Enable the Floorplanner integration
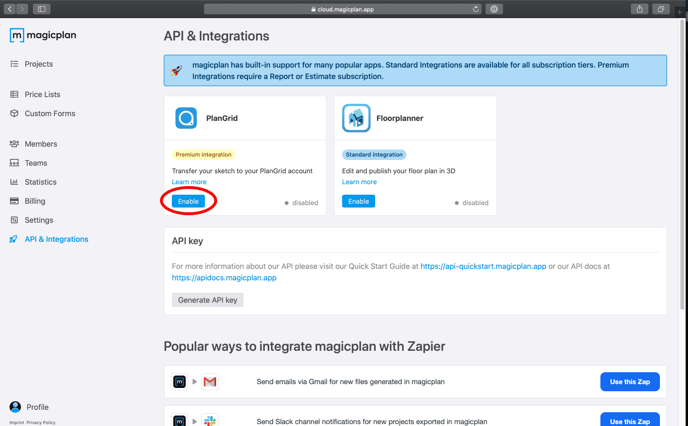The image size is (688, 426). point(358,201)
